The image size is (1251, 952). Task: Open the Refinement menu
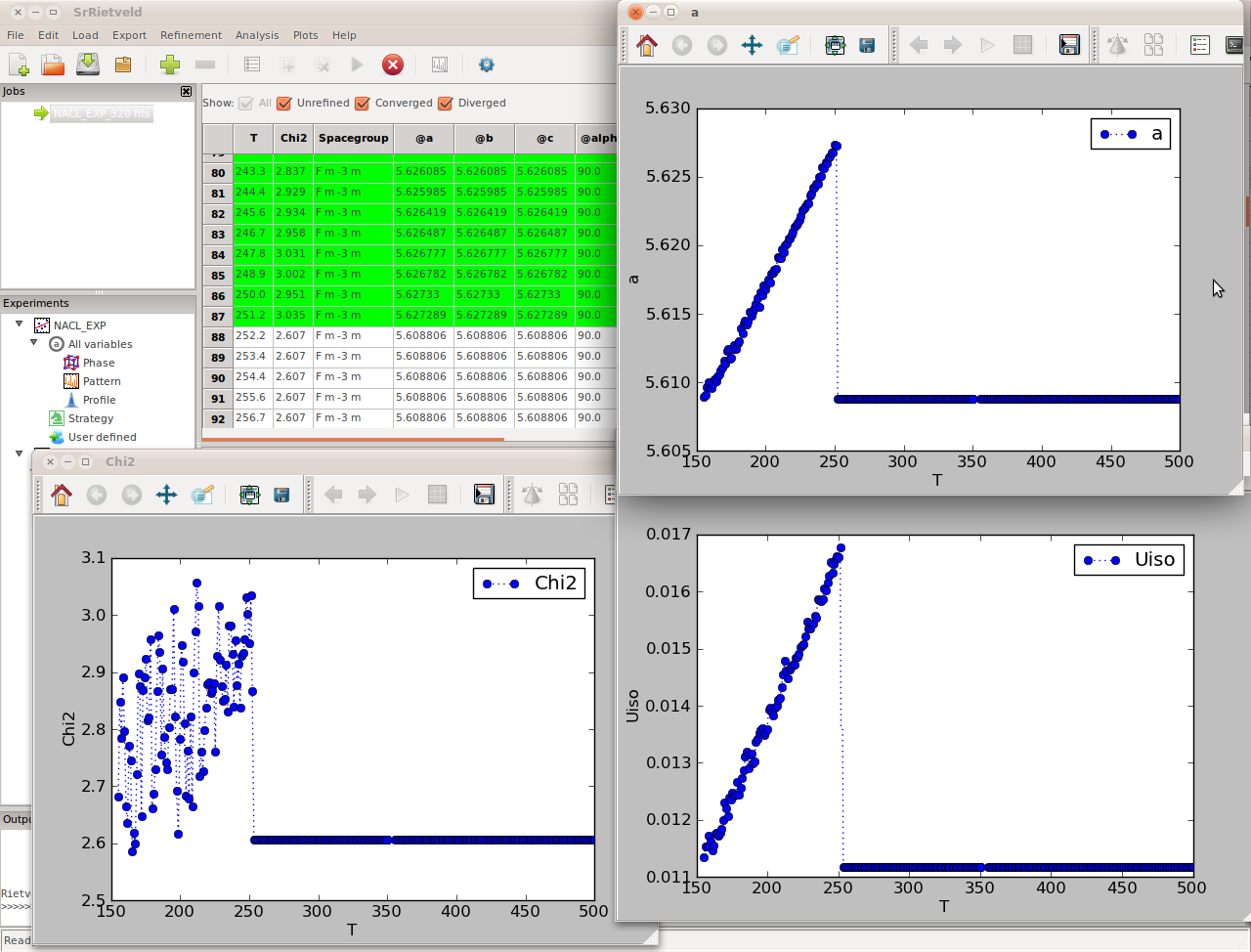pos(191,35)
